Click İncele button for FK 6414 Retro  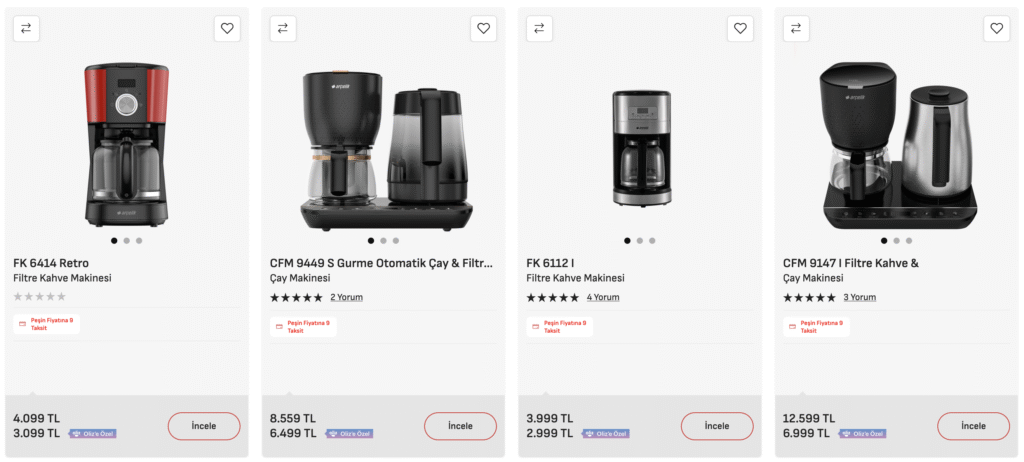(204, 426)
